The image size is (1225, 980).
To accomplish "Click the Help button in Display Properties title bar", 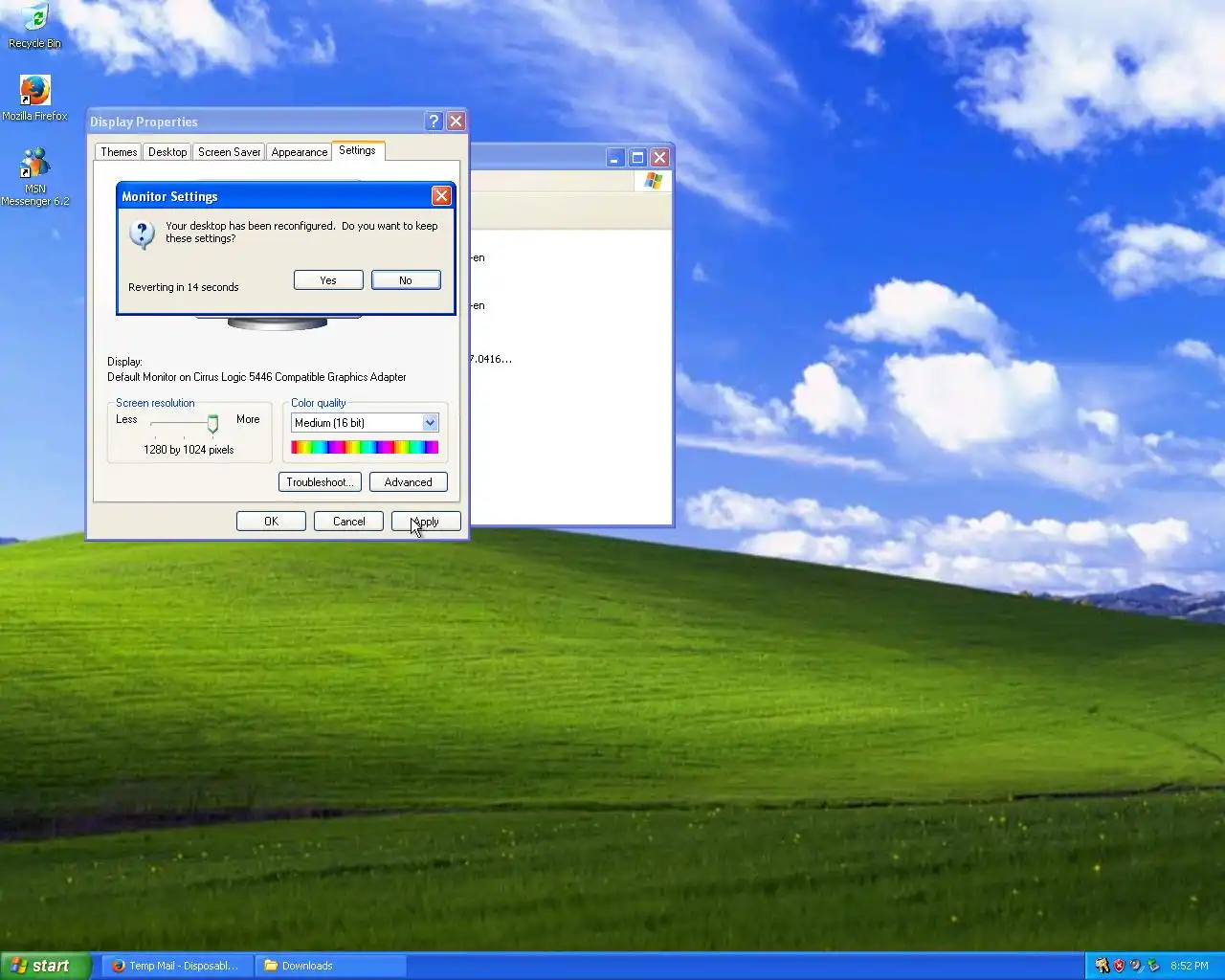I will coord(434,121).
